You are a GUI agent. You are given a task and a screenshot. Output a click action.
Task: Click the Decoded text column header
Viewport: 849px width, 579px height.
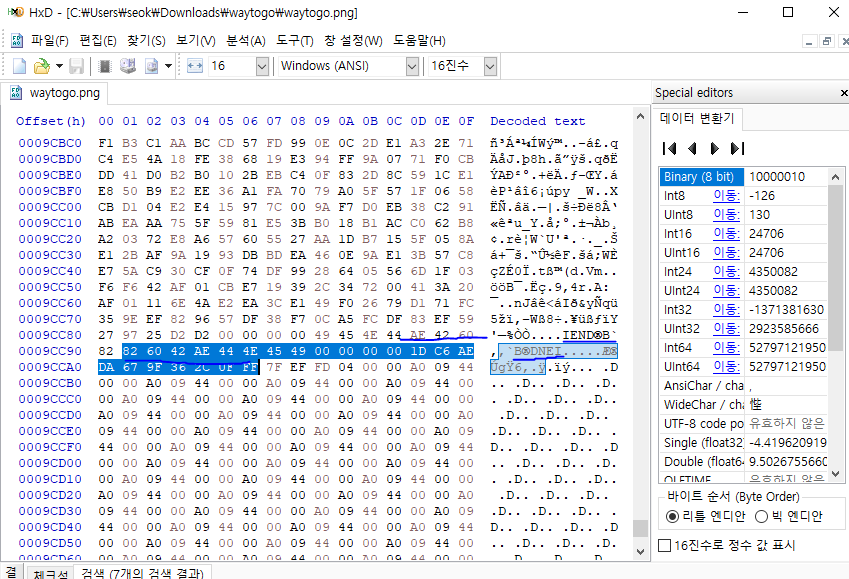[538, 121]
